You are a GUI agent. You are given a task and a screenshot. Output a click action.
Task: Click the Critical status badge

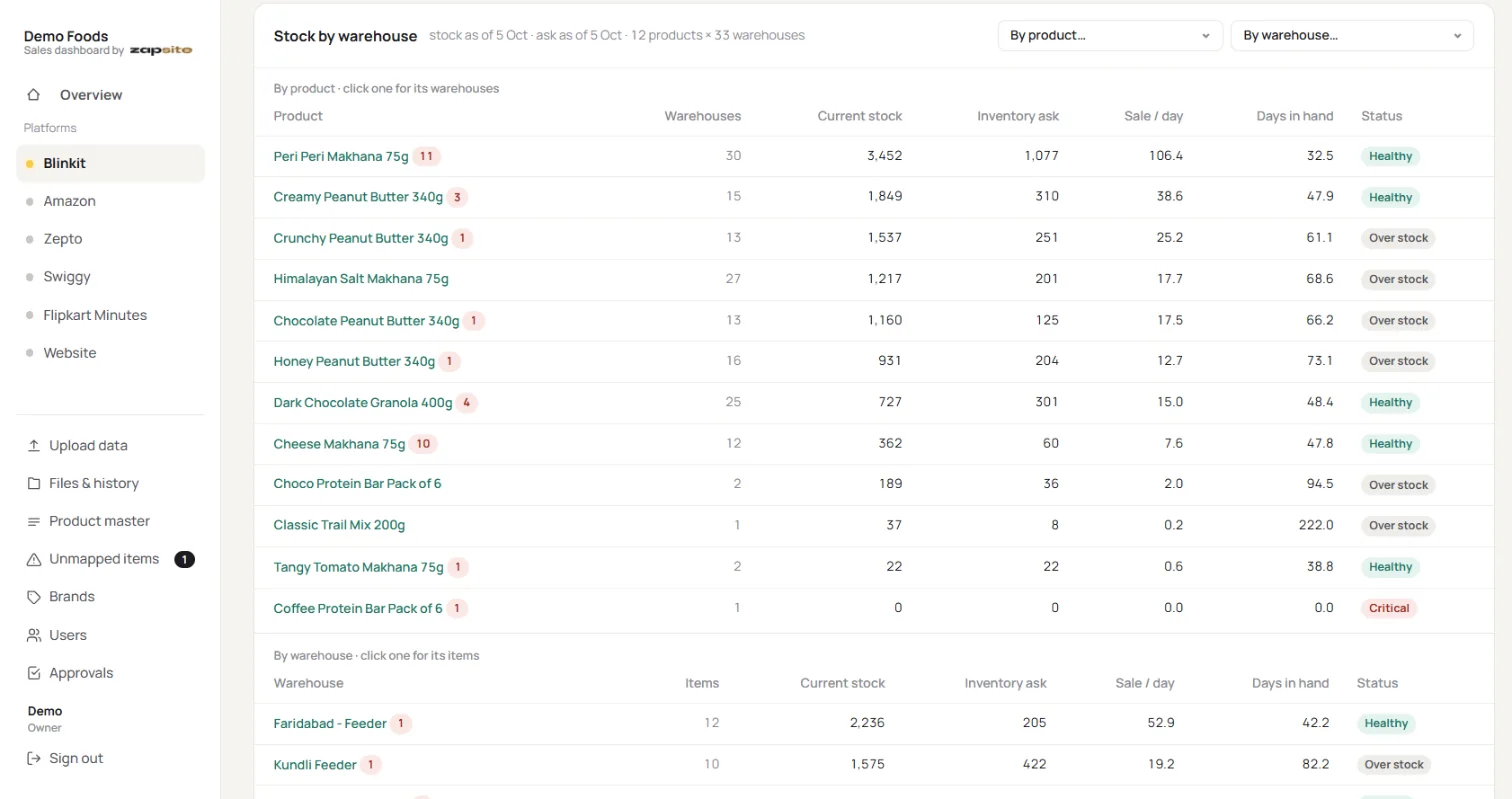click(x=1389, y=608)
